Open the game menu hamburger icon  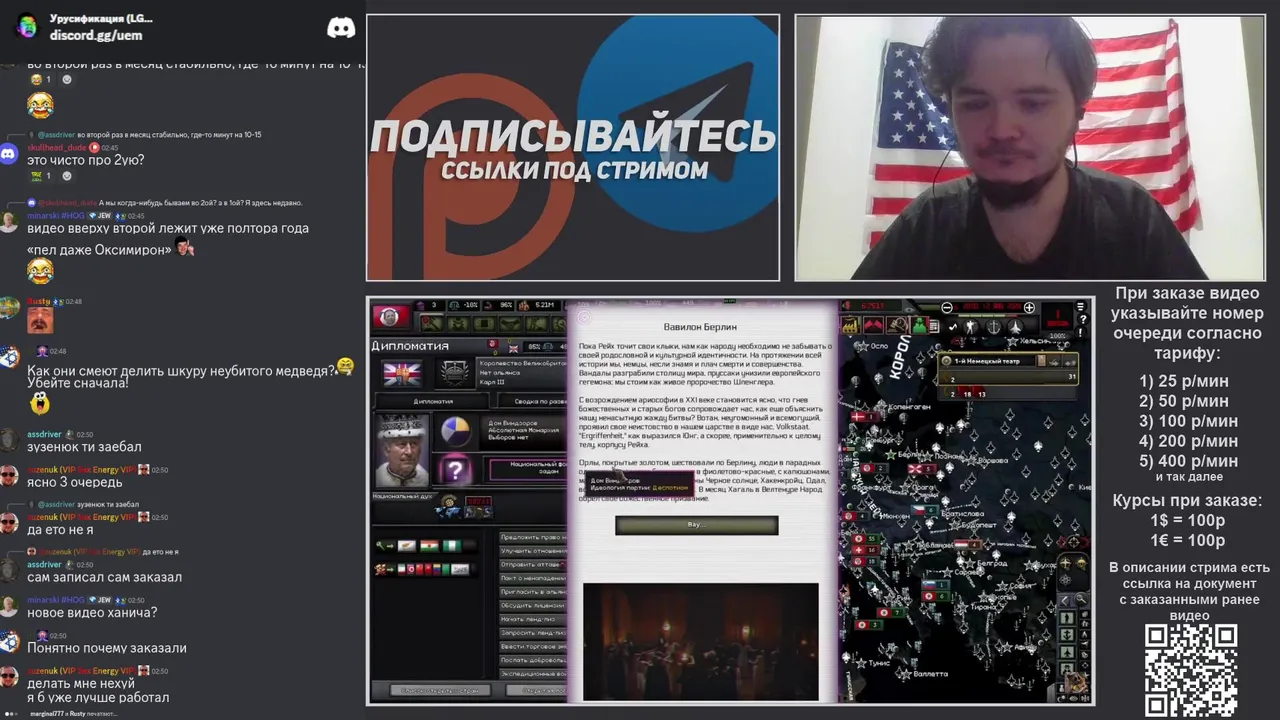[x=1081, y=306]
